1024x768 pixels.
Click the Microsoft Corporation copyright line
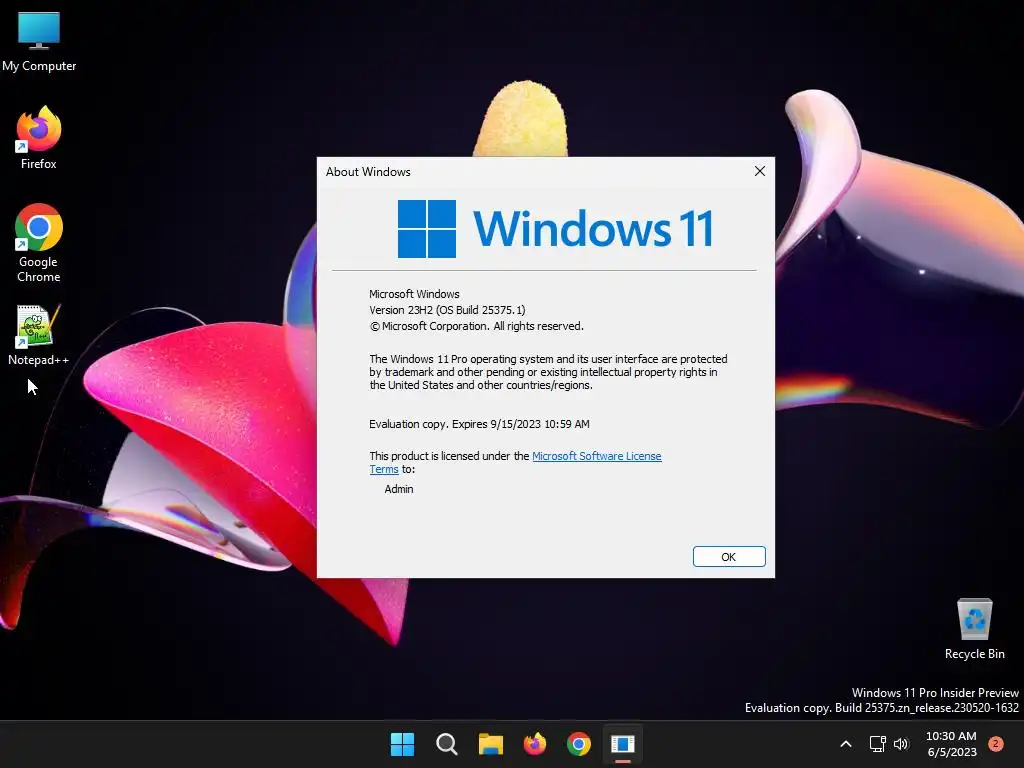coord(477,326)
